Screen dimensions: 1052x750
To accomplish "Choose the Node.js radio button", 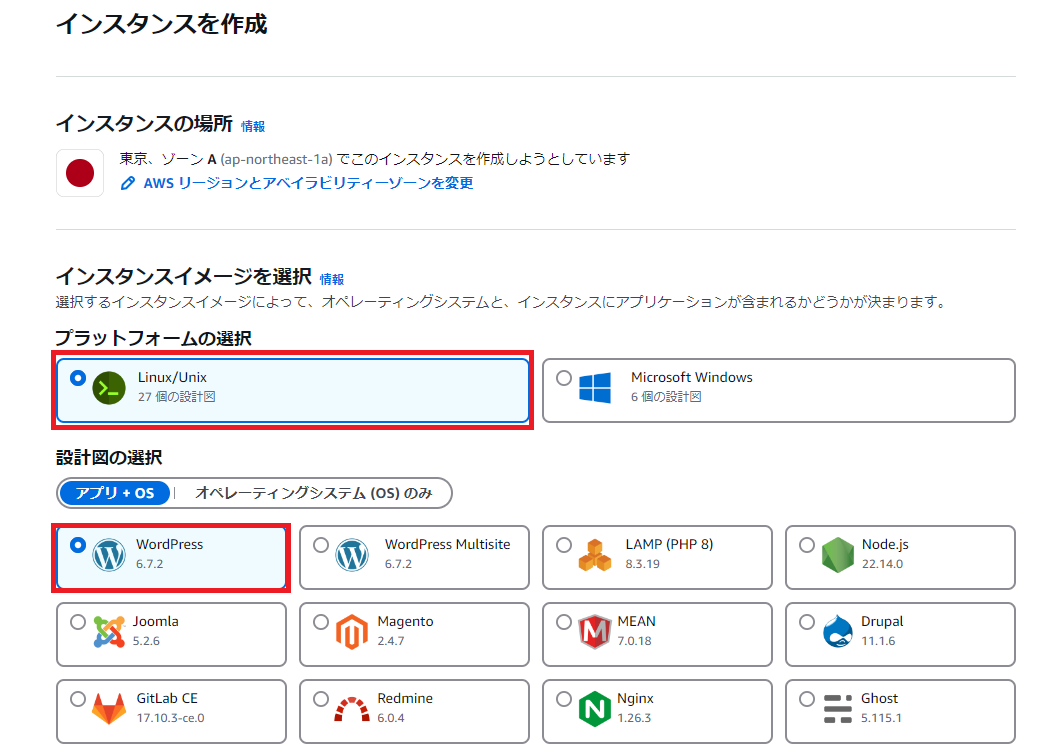I will tap(807, 545).
